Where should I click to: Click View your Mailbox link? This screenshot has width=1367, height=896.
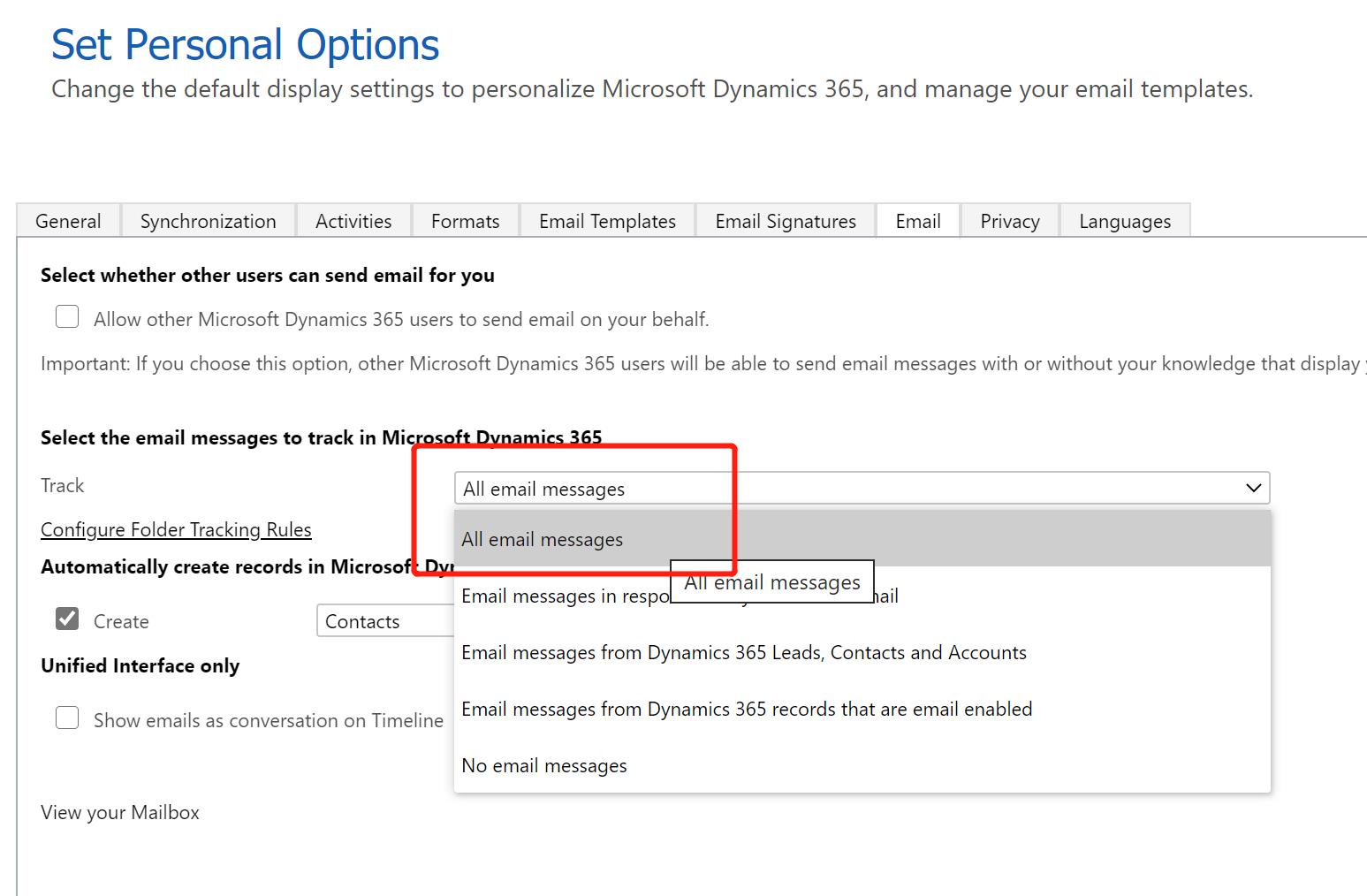(x=120, y=812)
